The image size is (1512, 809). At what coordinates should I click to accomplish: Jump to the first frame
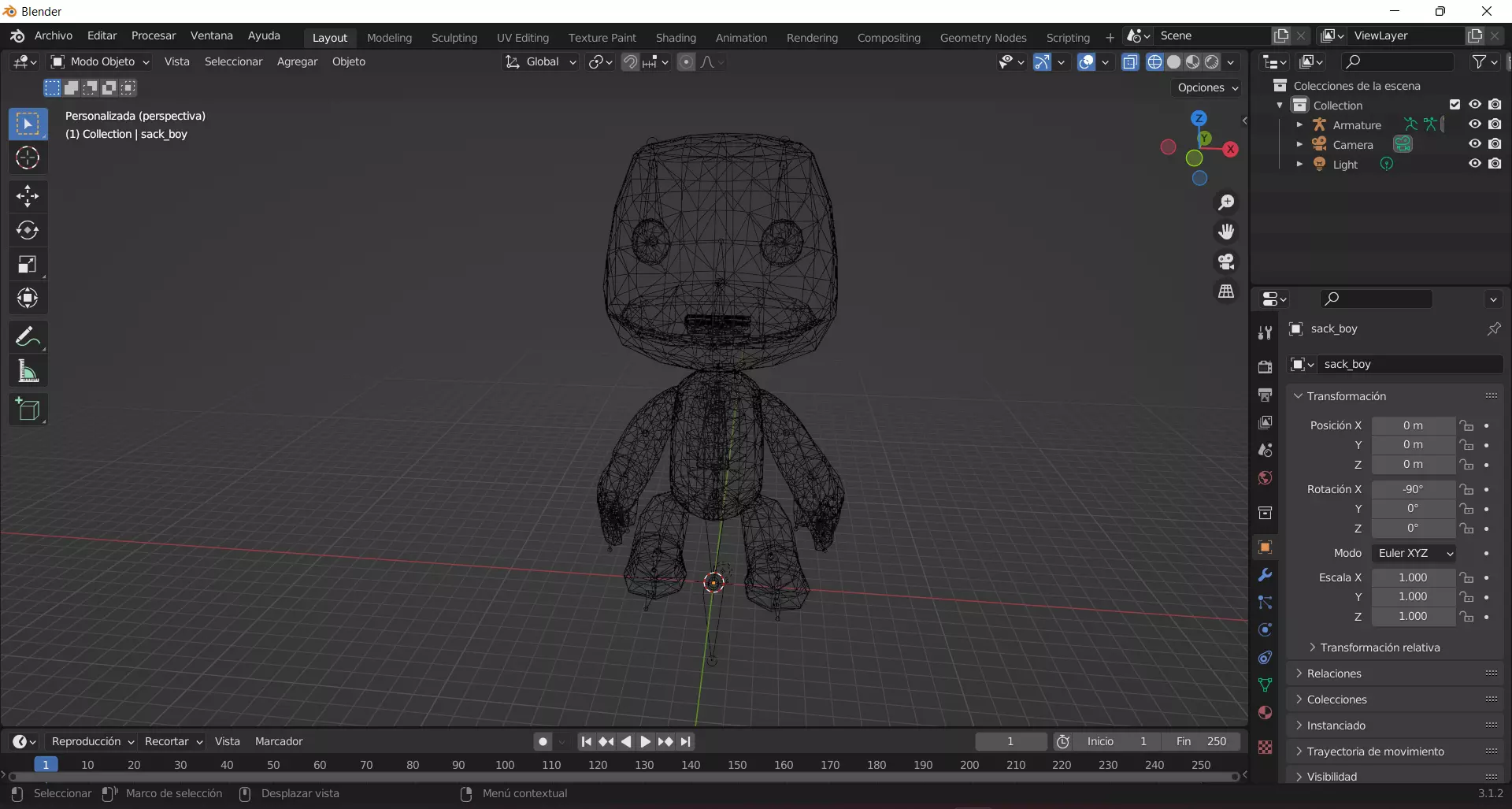[586, 742]
